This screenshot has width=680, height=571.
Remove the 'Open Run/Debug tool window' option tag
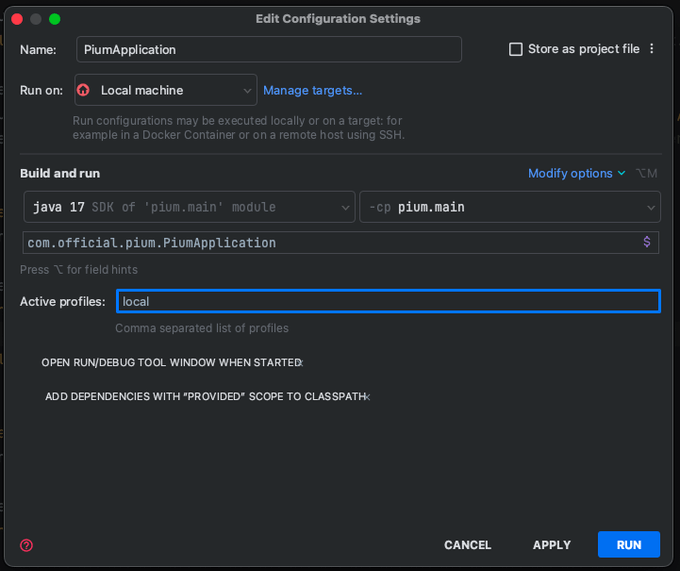[301, 363]
